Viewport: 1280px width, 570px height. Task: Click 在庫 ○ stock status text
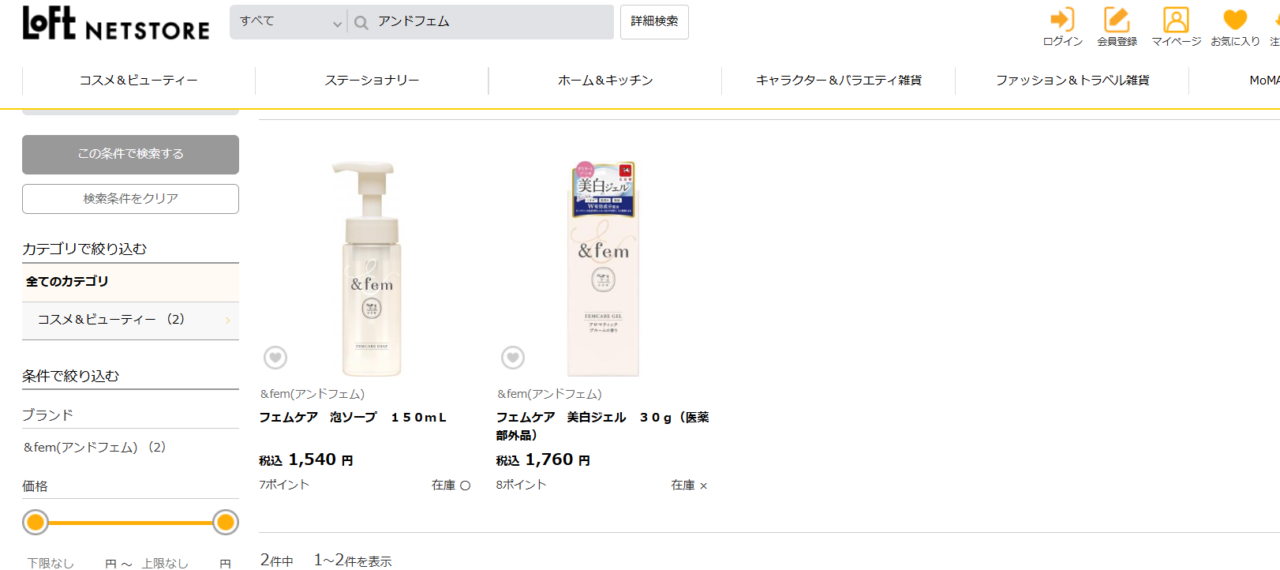pos(451,485)
